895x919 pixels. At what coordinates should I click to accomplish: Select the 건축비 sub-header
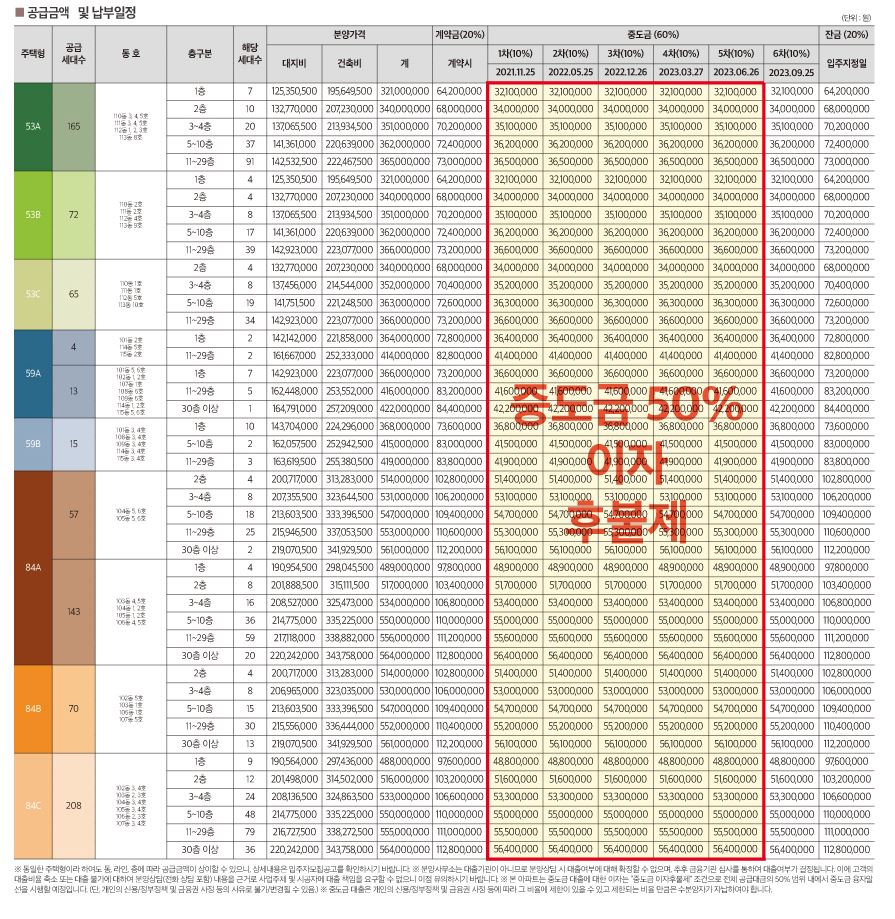[x=349, y=63]
